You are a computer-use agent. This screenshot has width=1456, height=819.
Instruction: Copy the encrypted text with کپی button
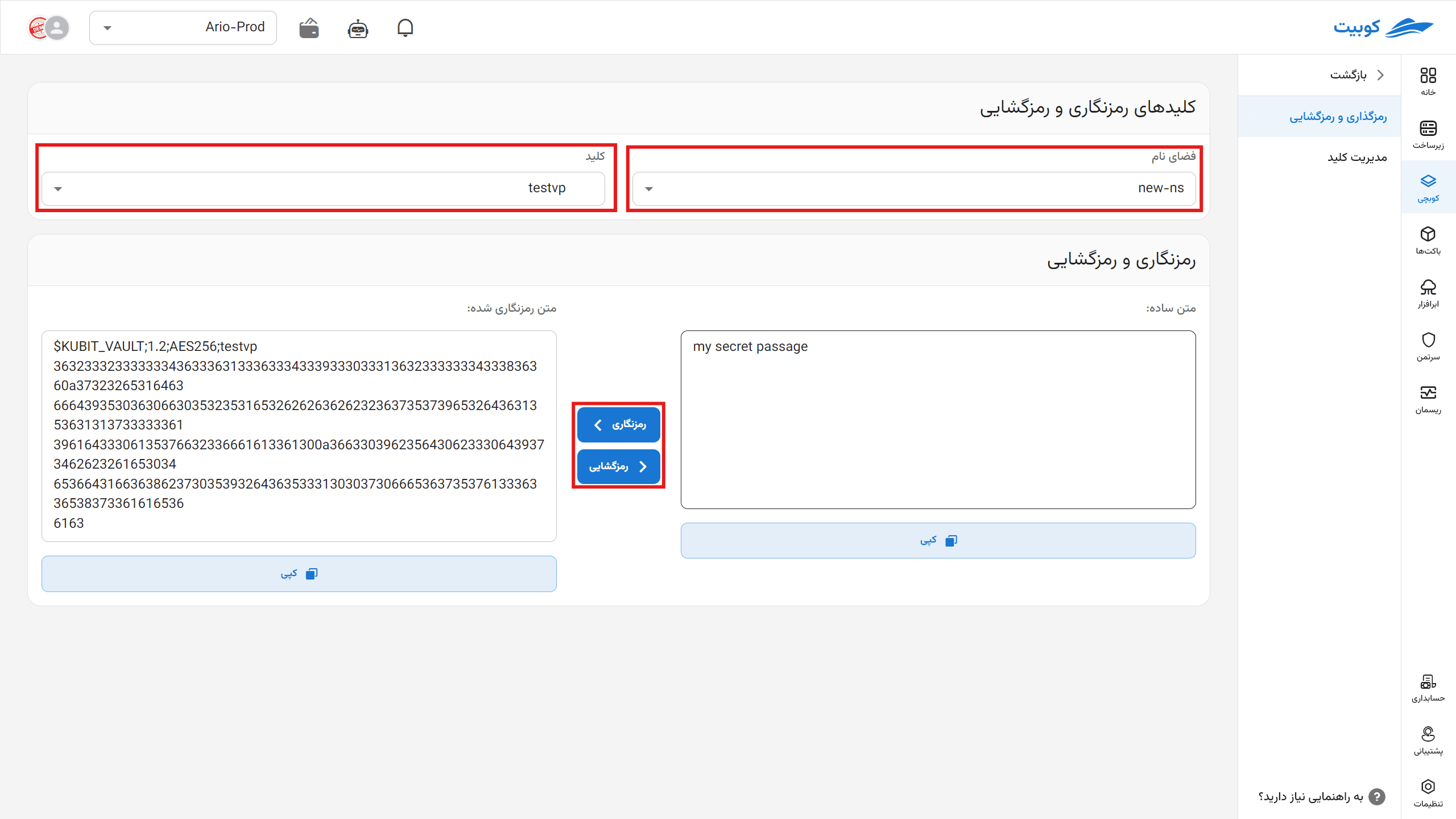point(299,574)
